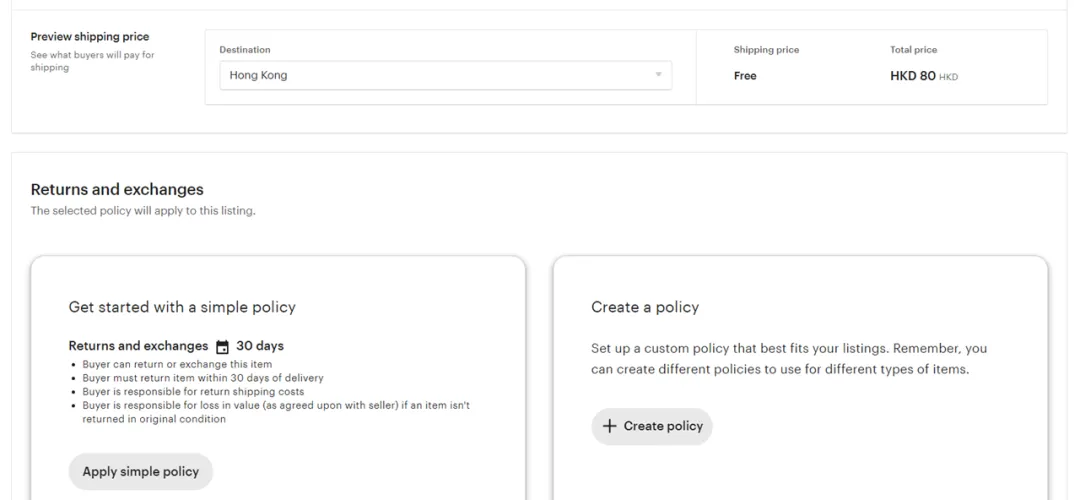The image size is (1080, 500).
Task: Select the Free shipping price value
Action: tap(745, 76)
